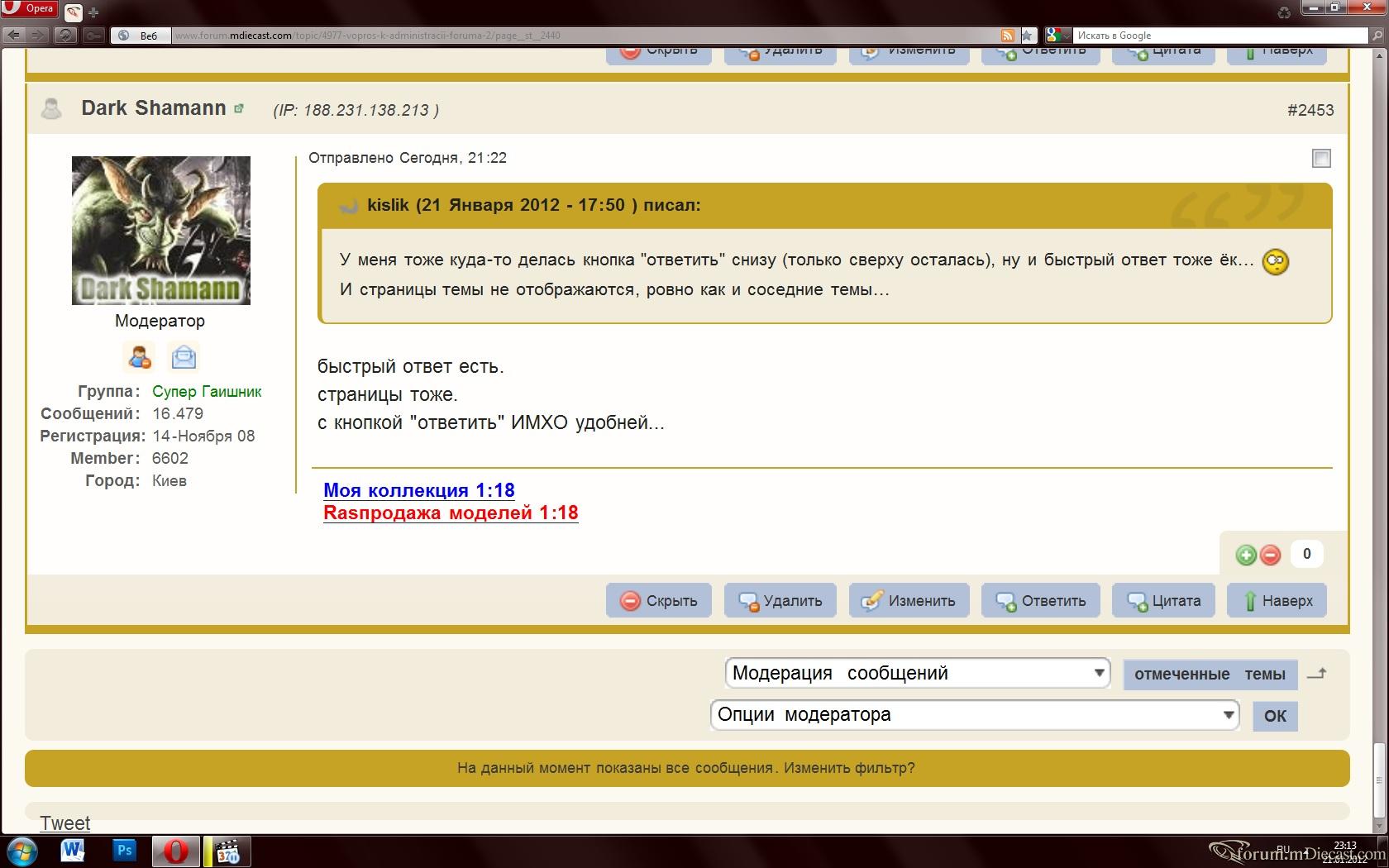Open the Изменить фильтр? link
Image resolution: width=1389 pixels, height=868 pixels.
tap(849, 768)
